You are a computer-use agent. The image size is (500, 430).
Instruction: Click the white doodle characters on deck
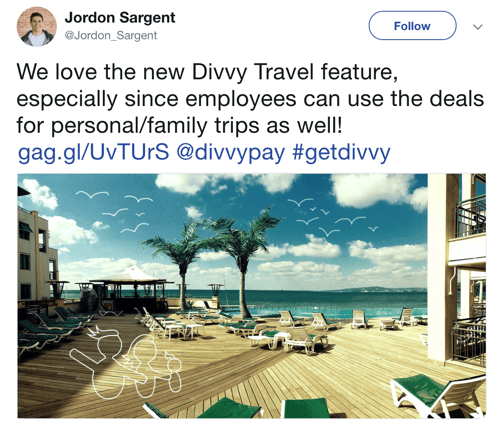pyautogui.click(x=126, y=362)
